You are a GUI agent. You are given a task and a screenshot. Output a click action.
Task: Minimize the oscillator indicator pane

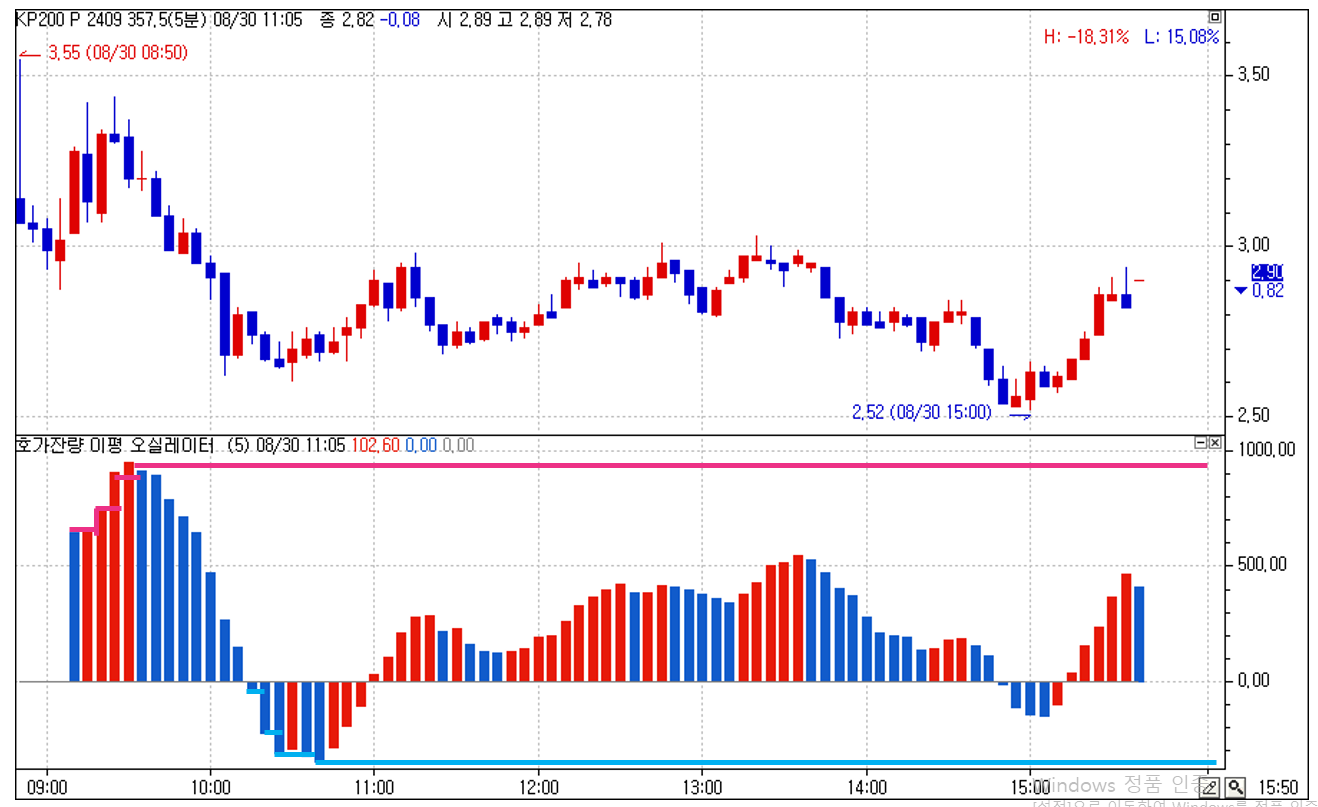(x=1201, y=442)
